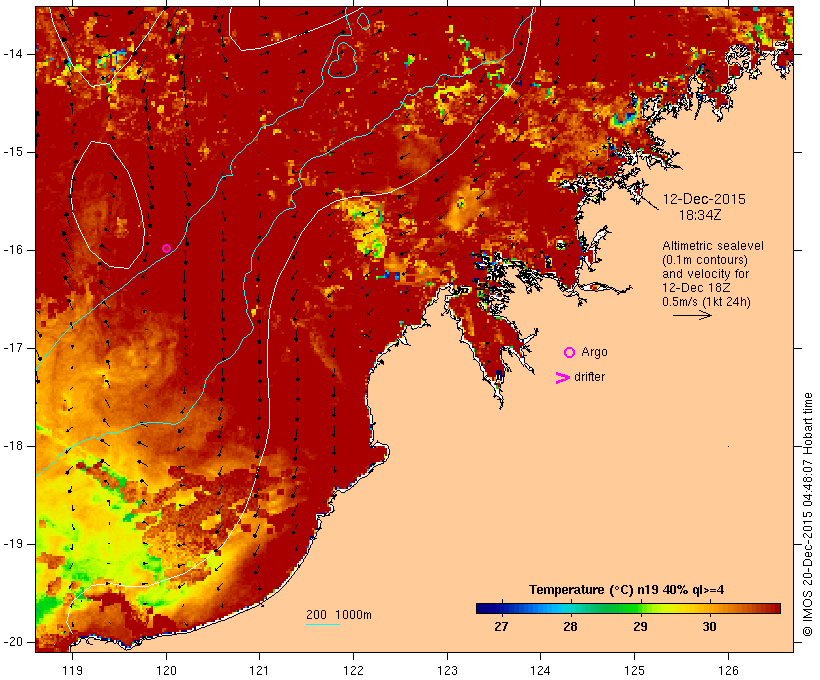Viewport: 820px width, 680px height.
Task: Click the temperature color bar at 29°C
Action: [641, 608]
